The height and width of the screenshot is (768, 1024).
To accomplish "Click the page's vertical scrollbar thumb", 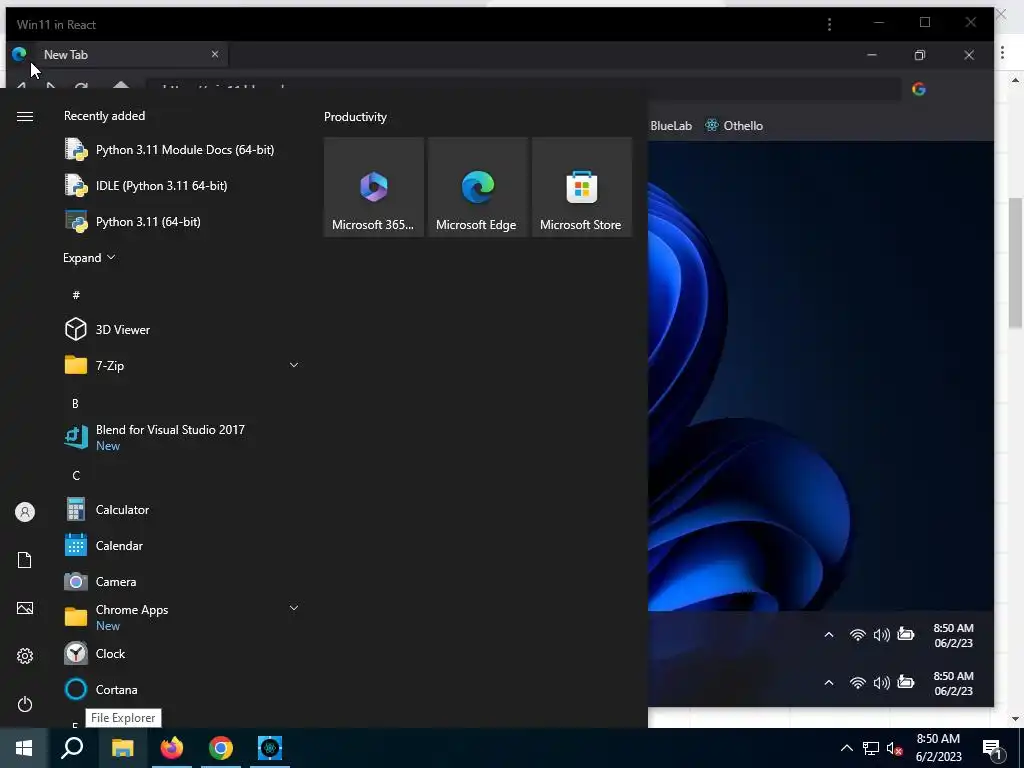I will point(1015,263).
